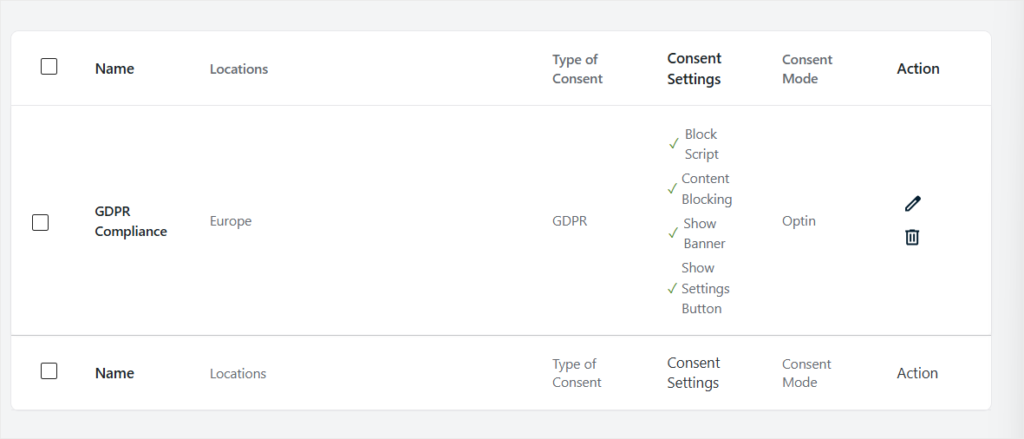Image resolution: width=1024 pixels, height=439 pixels.
Task: Click the footer Locations column label
Action: tap(238, 374)
